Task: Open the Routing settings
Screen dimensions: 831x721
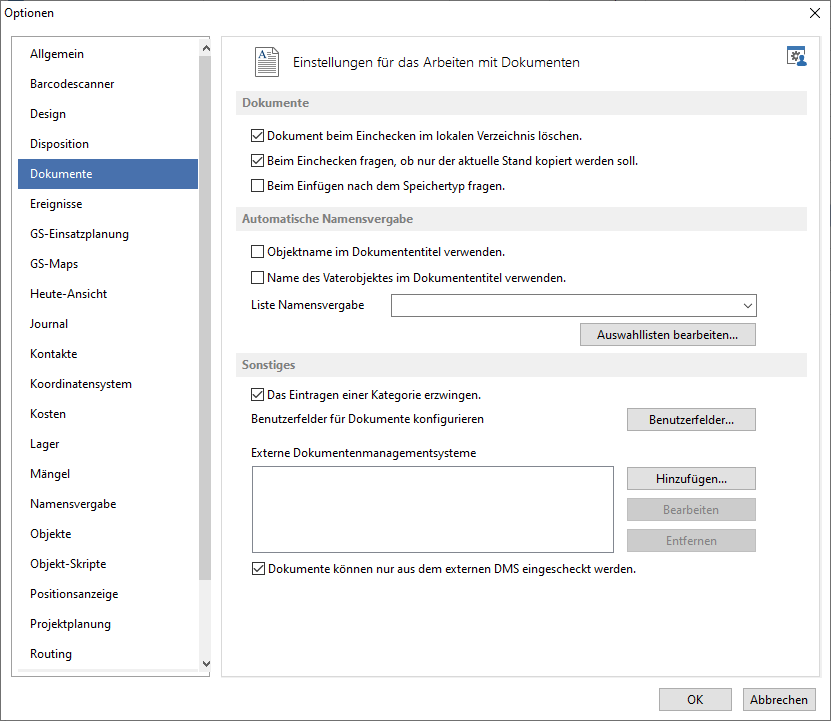Action: pyautogui.click(x=108, y=654)
